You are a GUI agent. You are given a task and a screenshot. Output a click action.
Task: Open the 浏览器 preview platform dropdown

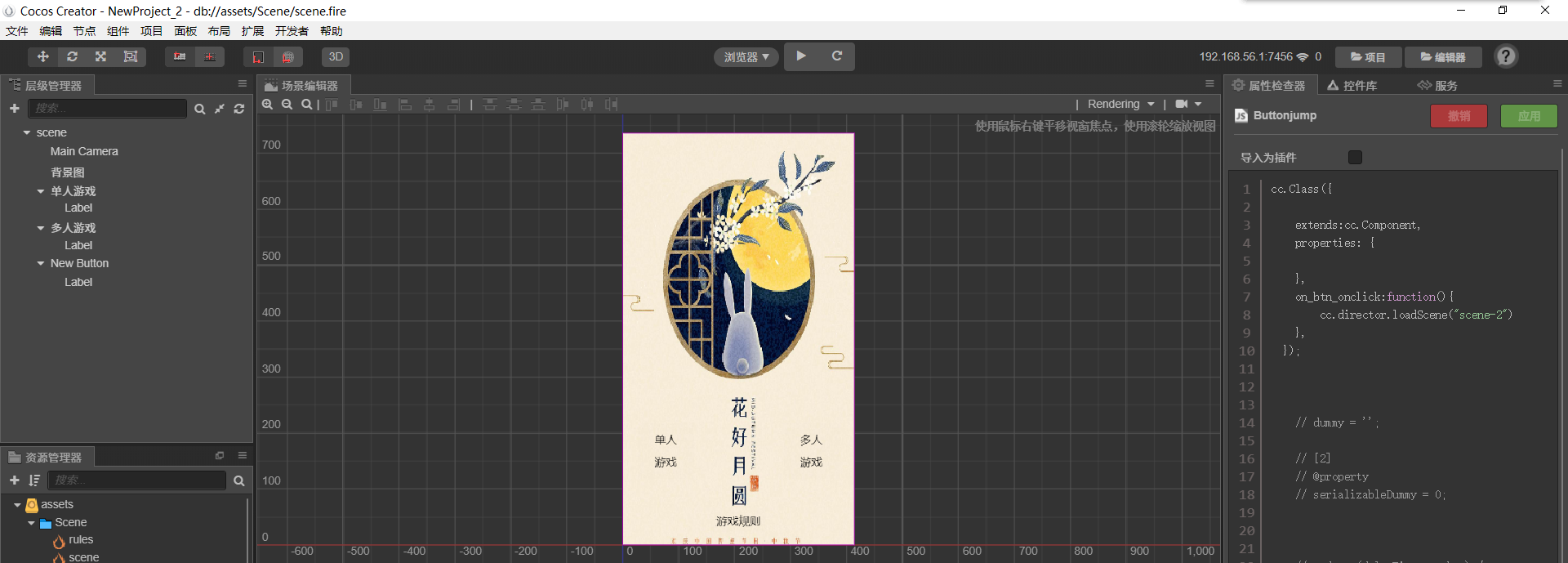click(746, 57)
